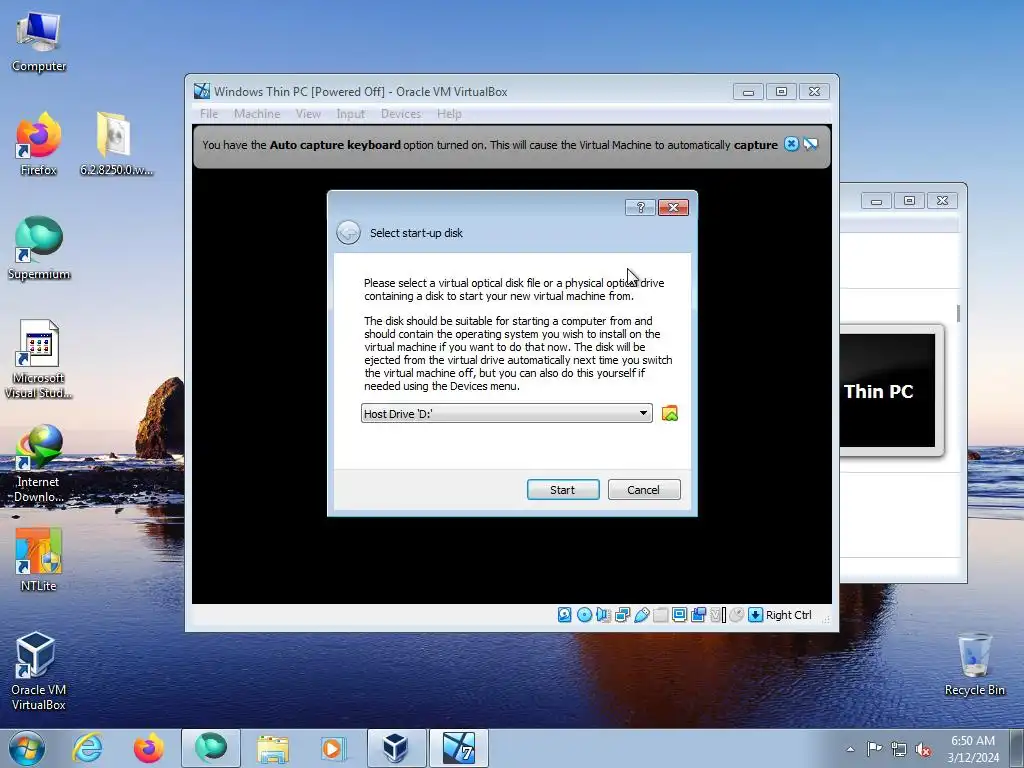Switch to VirtualBox Manager taskbar button
The width and height of the screenshot is (1024, 768).
pos(396,748)
